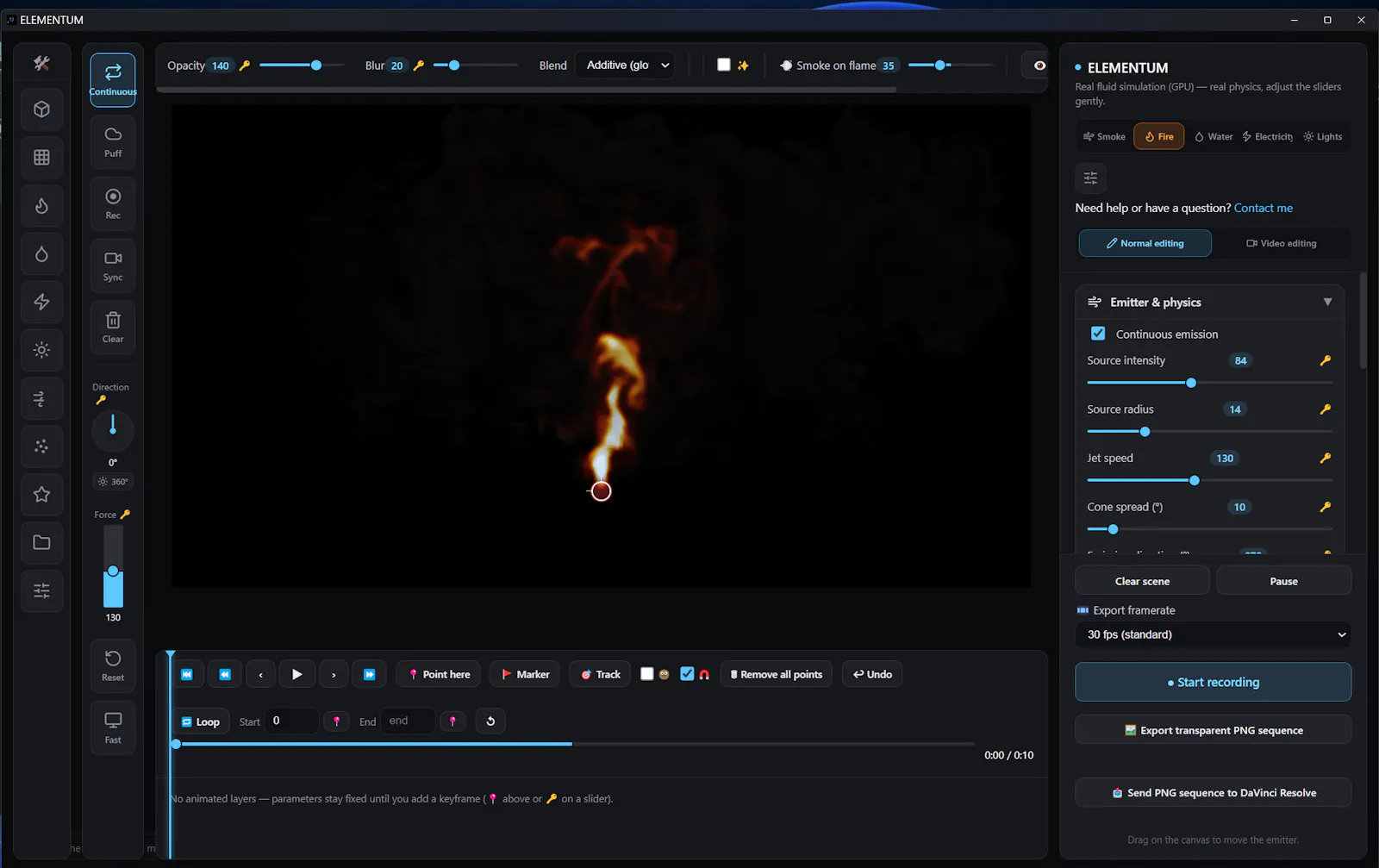The image size is (1379, 868).
Task: Click the loop range reset arrow icon
Action: tap(490, 721)
